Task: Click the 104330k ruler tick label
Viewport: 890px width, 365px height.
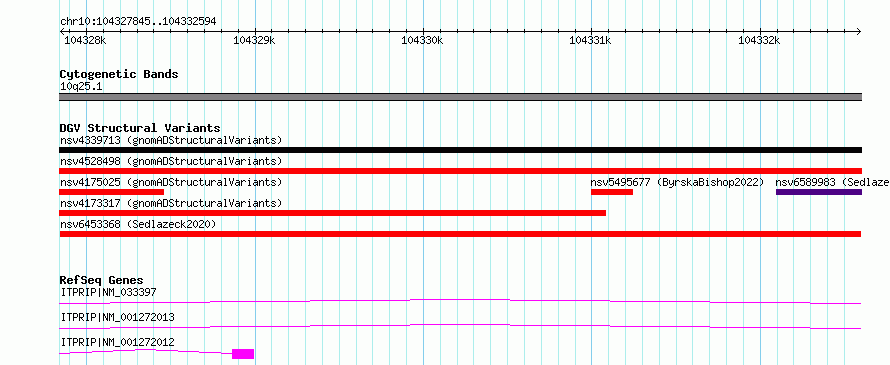Action: [x=422, y=40]
